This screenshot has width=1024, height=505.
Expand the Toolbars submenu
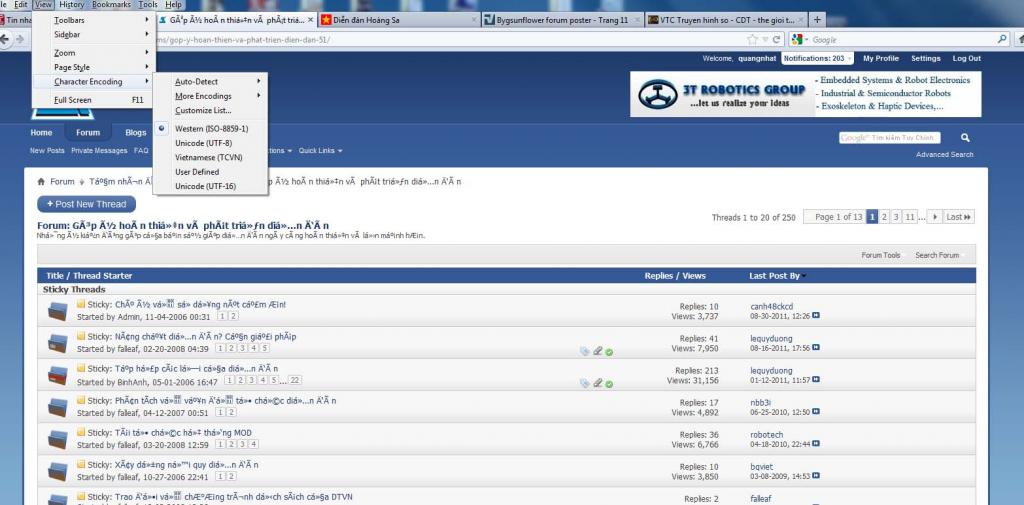pos(92,20)
